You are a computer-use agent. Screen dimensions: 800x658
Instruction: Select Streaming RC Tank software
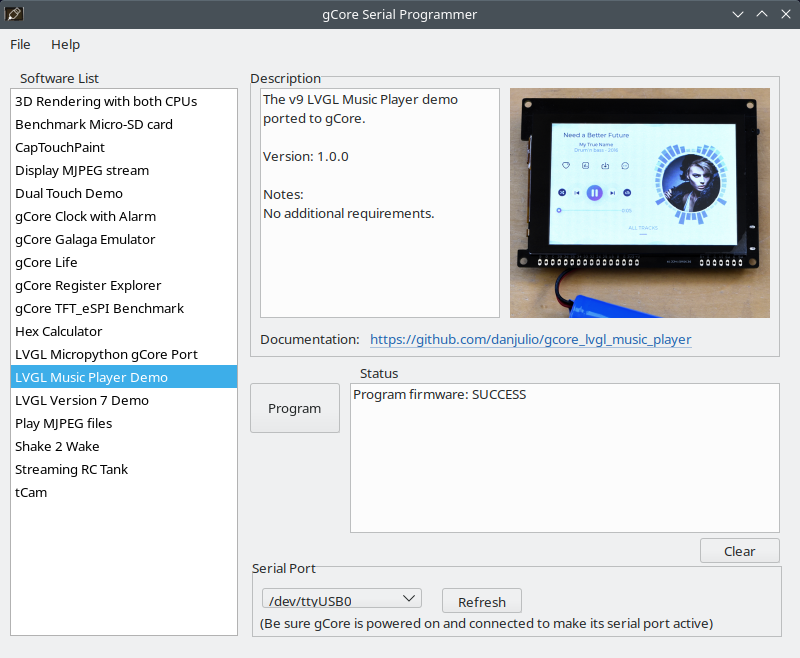(x=72, y=469)
